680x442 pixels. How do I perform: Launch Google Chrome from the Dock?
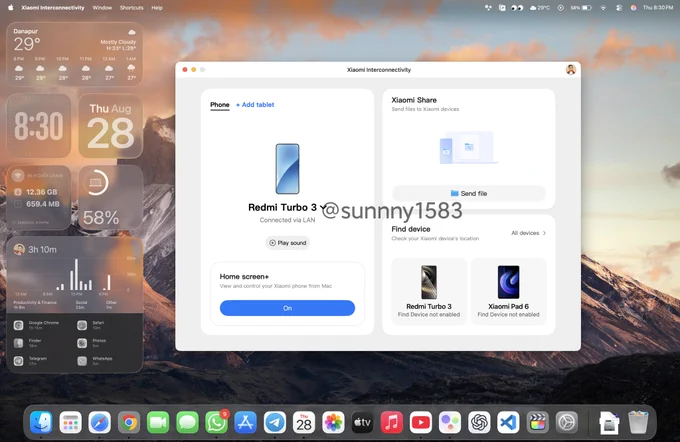pyautogui.click(x=129, y=422)
